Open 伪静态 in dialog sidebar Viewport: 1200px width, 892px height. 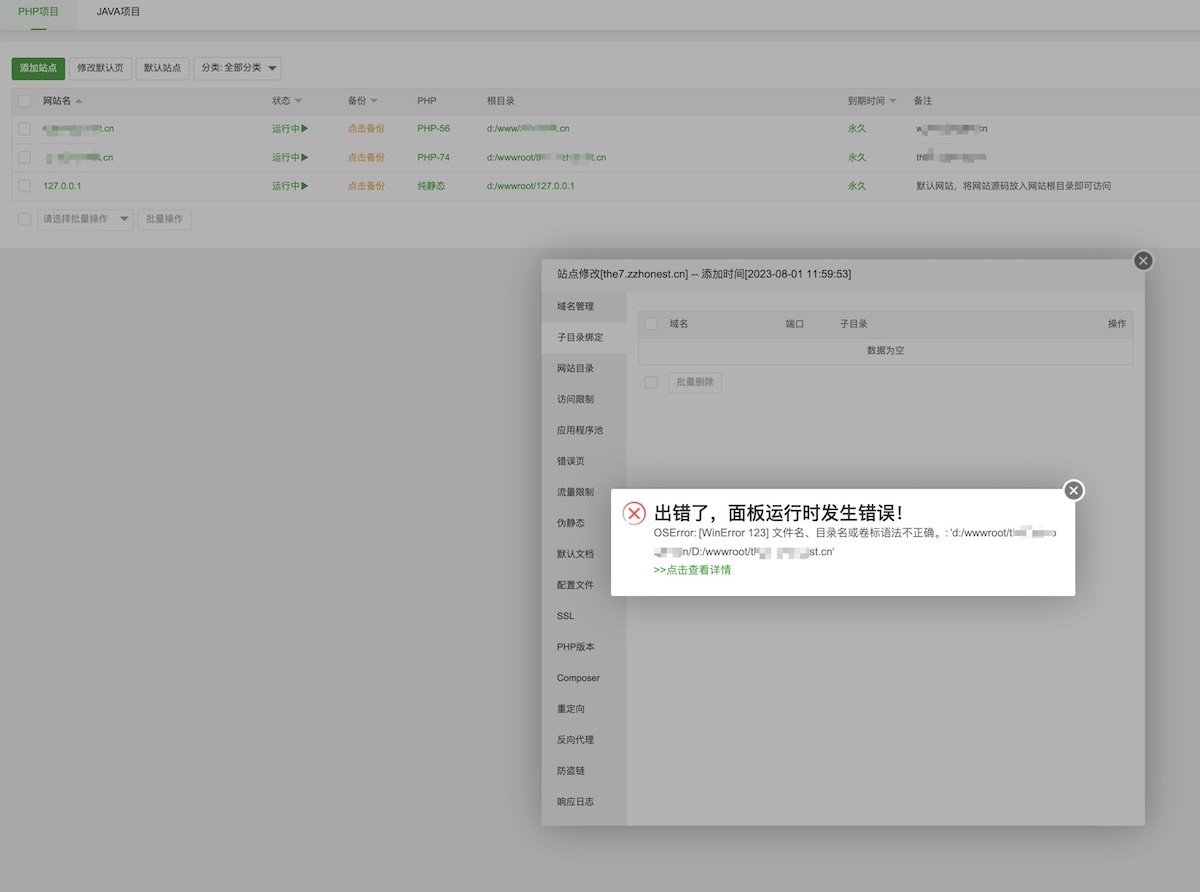[584, 523]
